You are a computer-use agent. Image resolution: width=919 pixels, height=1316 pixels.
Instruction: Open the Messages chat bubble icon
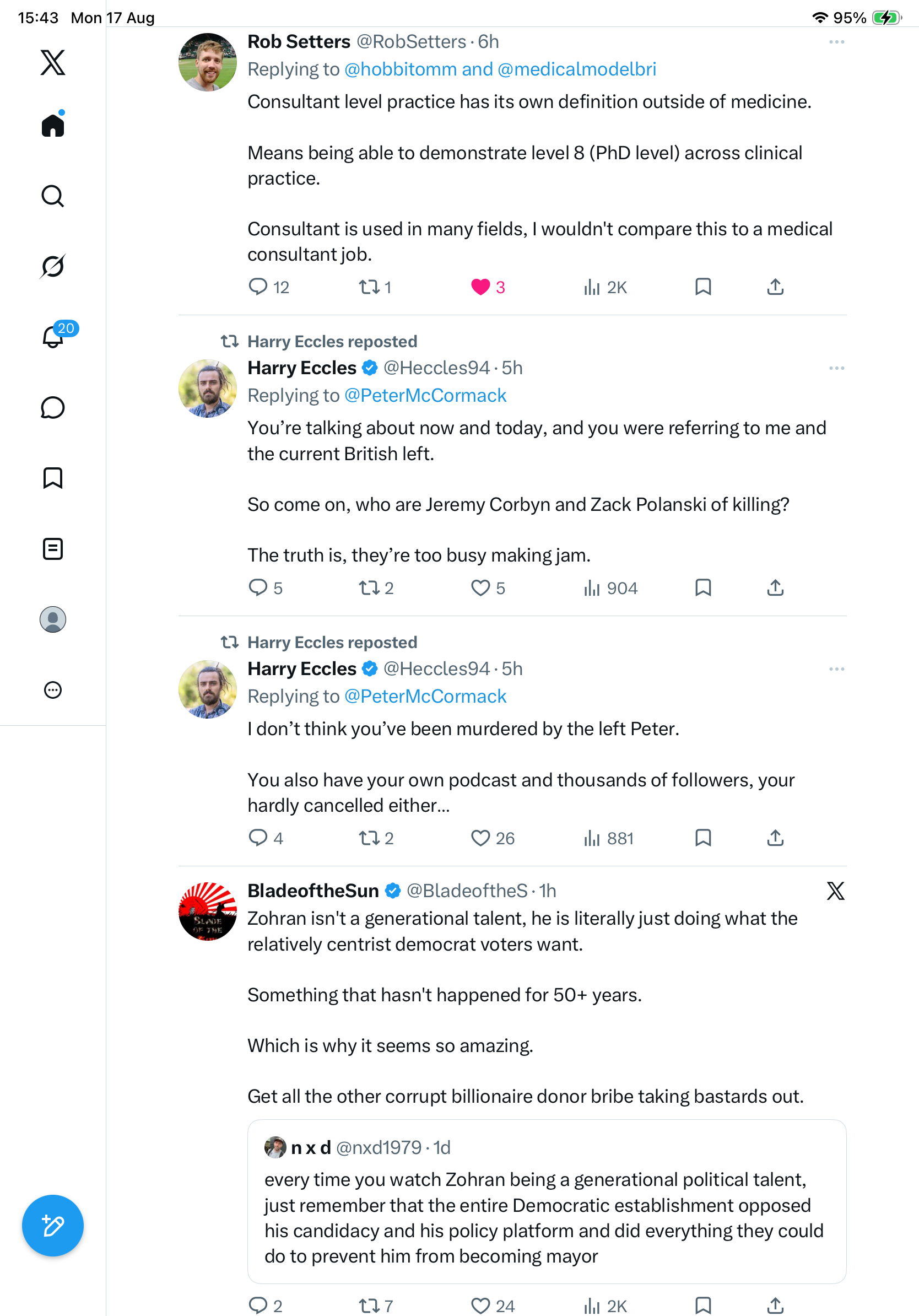click(53, 407)
